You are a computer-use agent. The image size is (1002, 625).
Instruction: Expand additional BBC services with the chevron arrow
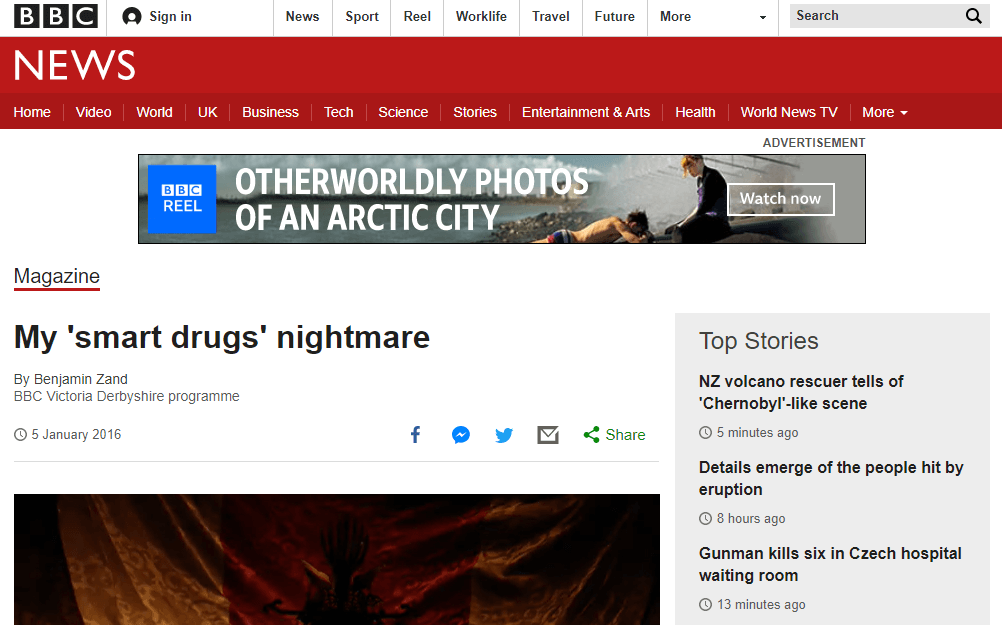tap(763, 17)
